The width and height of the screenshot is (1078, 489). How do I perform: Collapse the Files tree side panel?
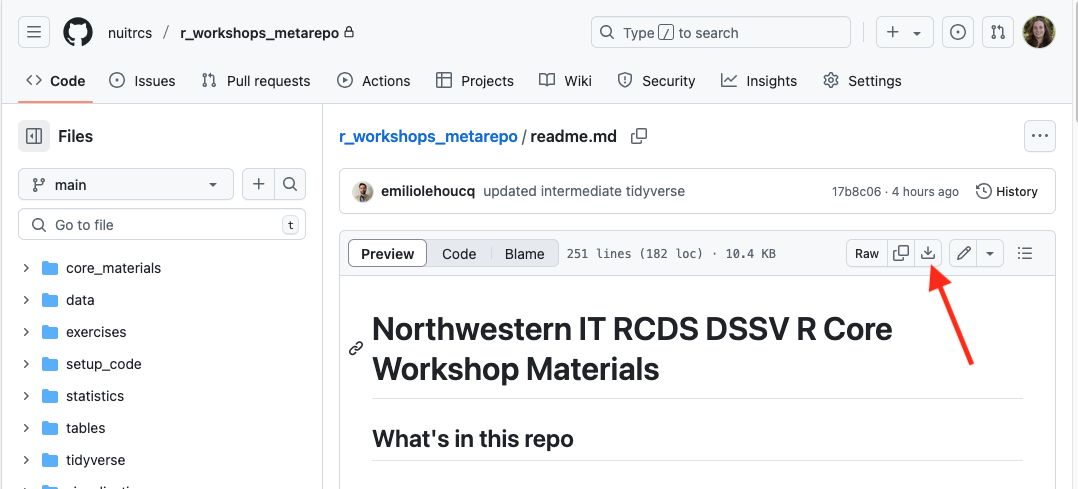[x=34, y=136]
